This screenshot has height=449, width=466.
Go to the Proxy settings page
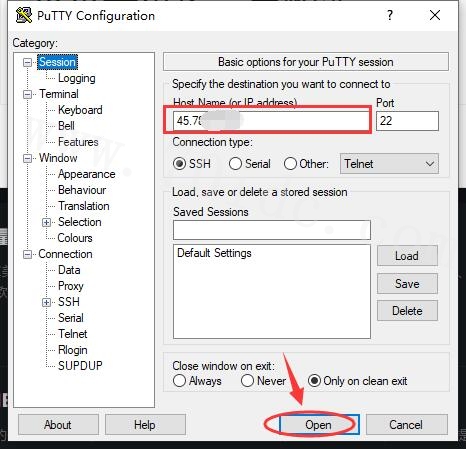(71, 286)
